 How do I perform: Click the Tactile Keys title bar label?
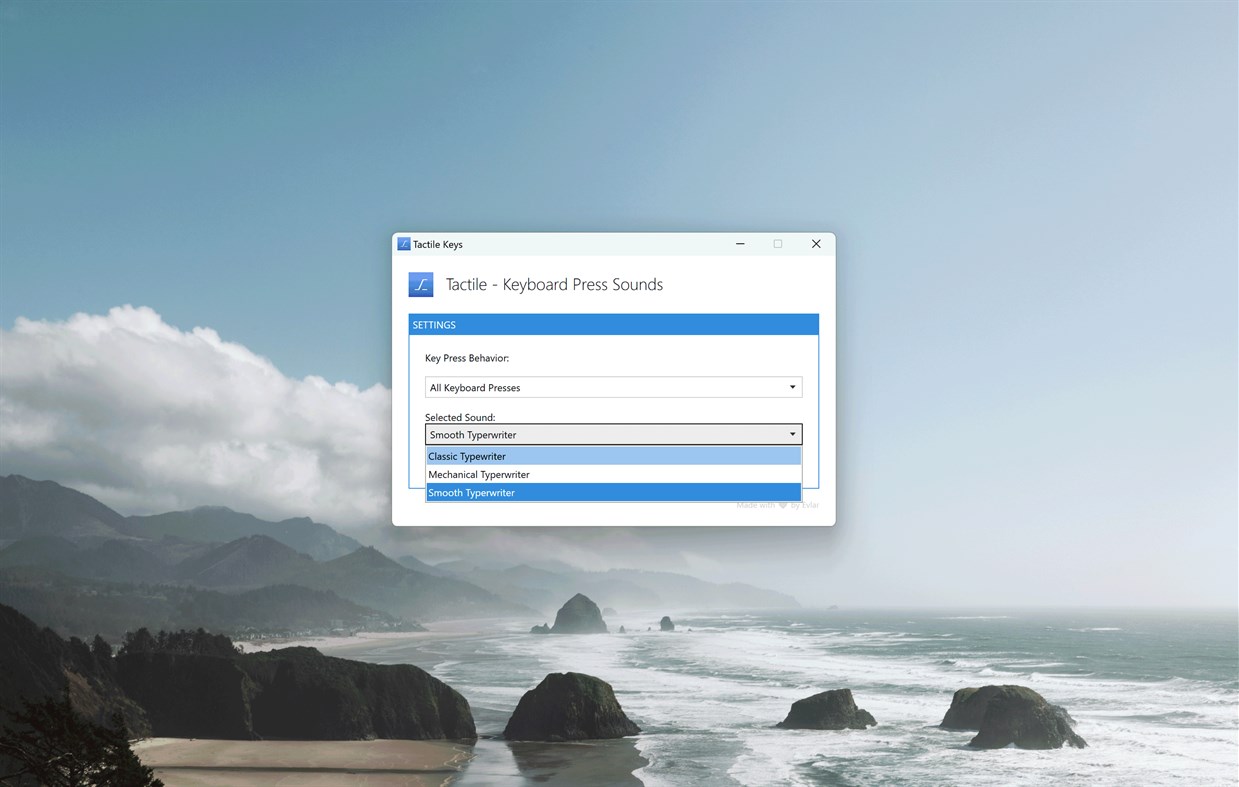coord(437,244)
